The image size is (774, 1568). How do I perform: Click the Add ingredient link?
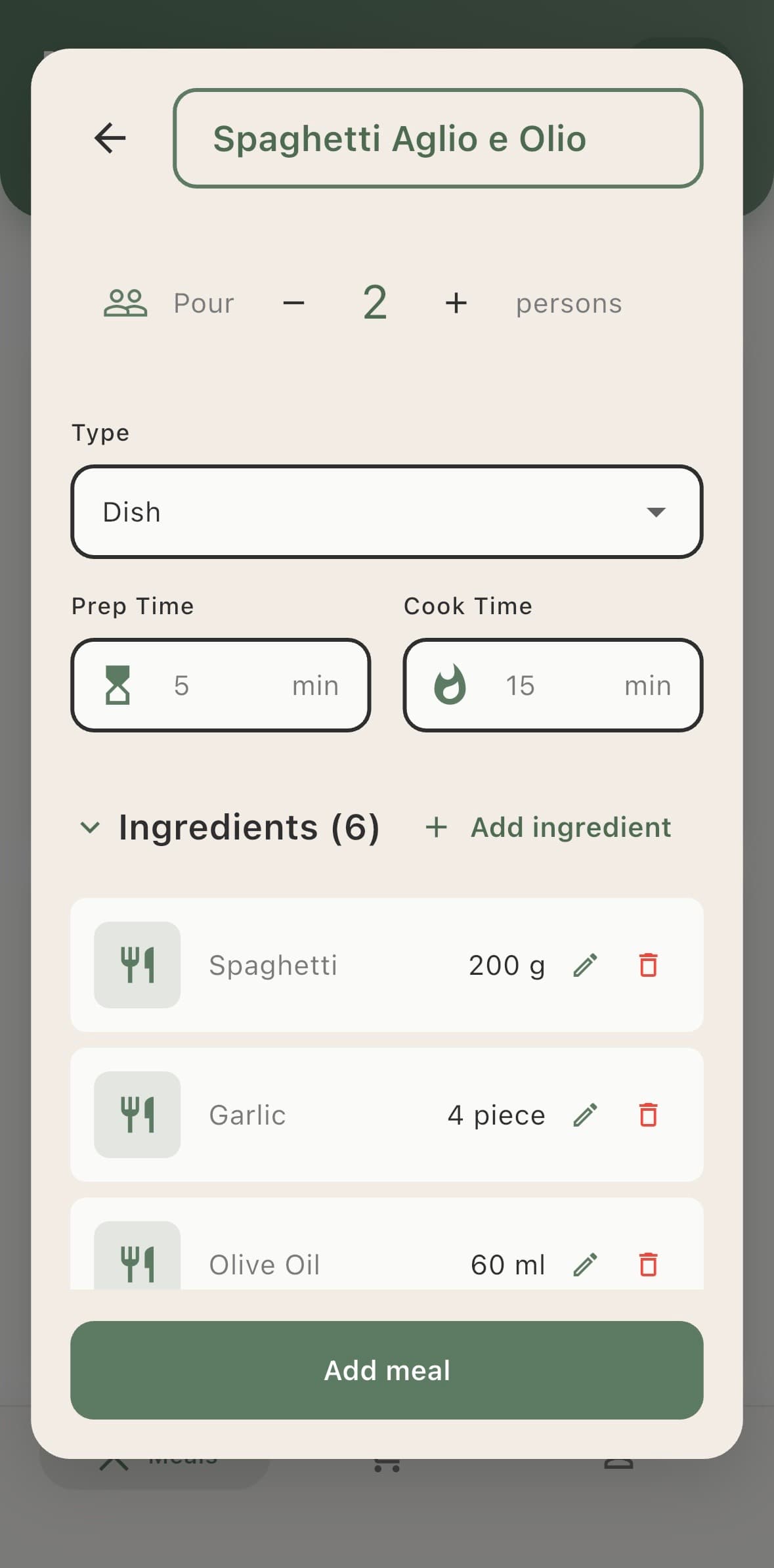(549, 827)
